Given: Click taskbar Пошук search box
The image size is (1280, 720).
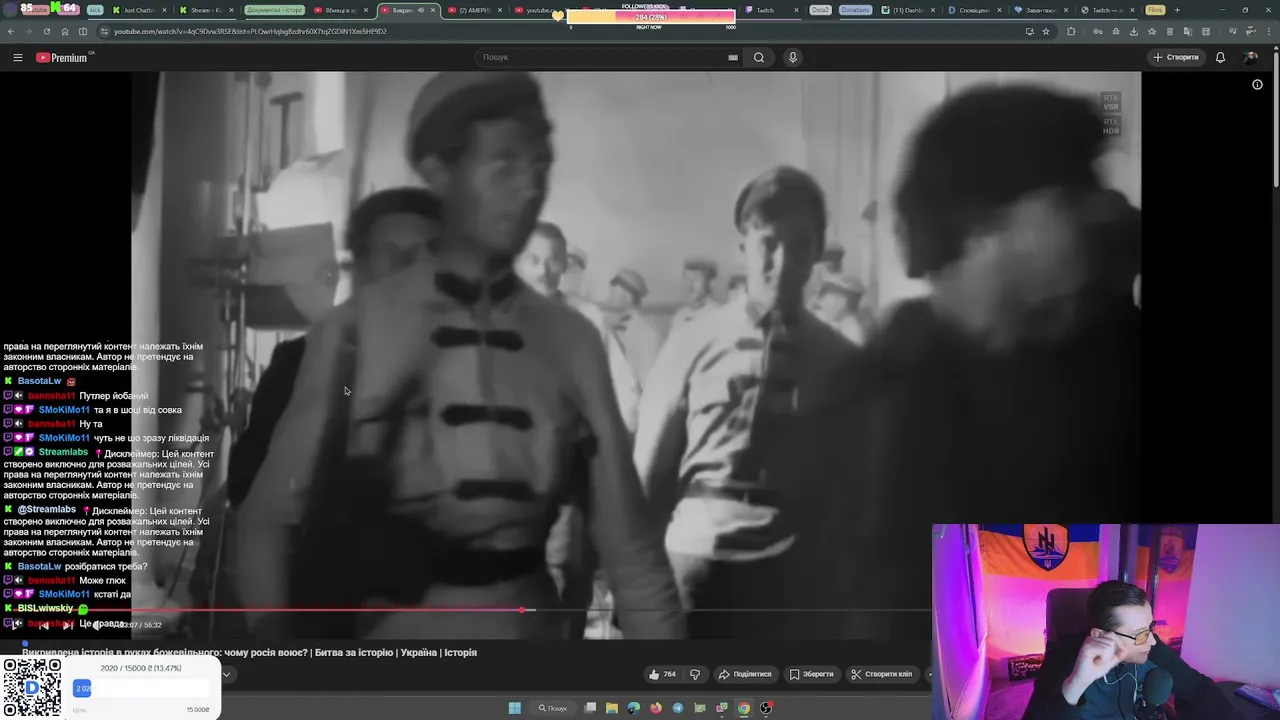Looking at the screenshot, I should pyautogui.click(x=553, y=708).
